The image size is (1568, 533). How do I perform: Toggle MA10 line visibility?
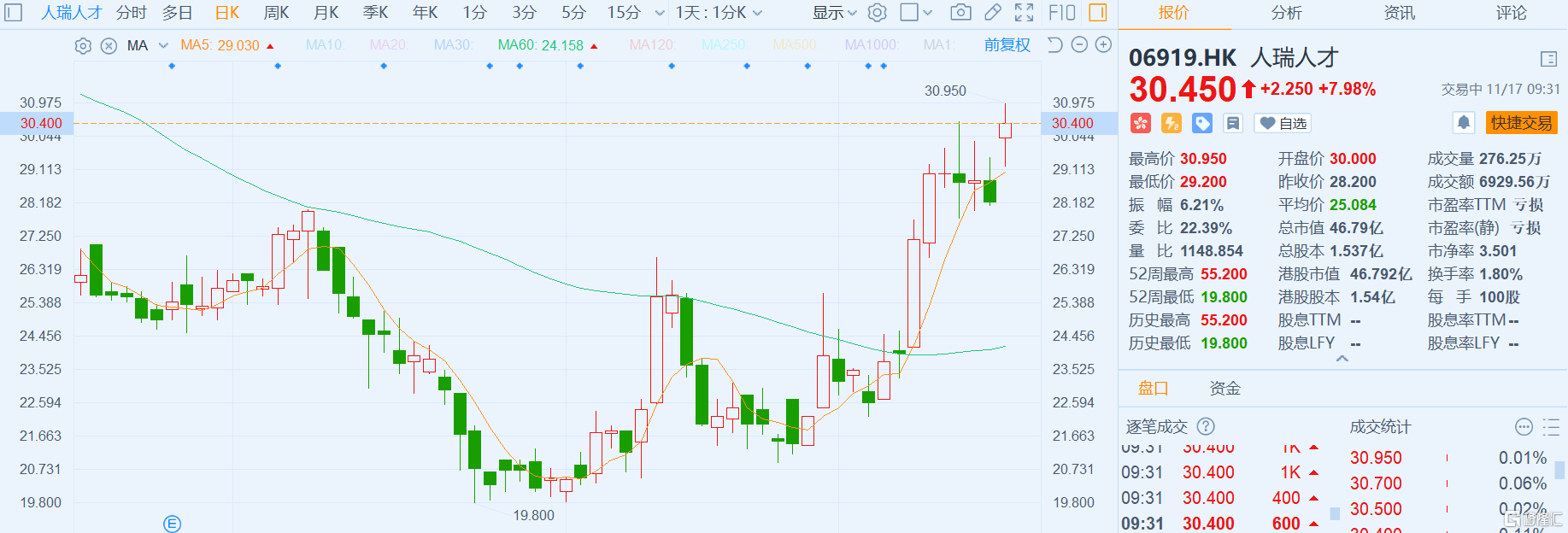pos(324,45)
